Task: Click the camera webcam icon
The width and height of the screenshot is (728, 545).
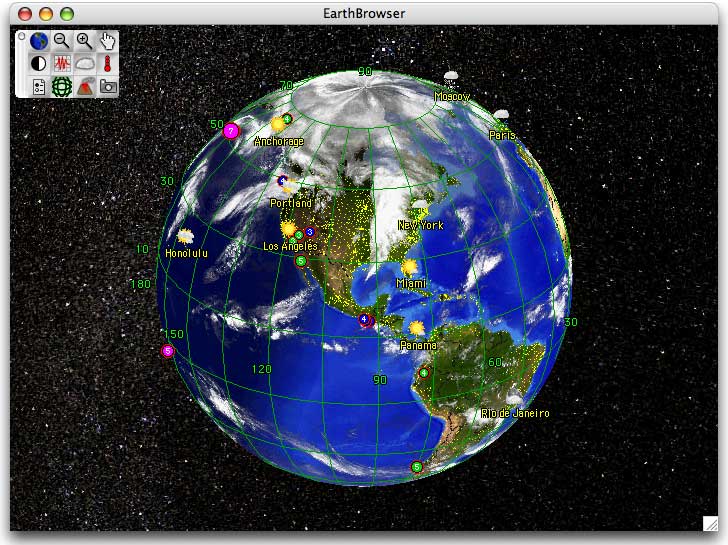Action: point(108,86)
